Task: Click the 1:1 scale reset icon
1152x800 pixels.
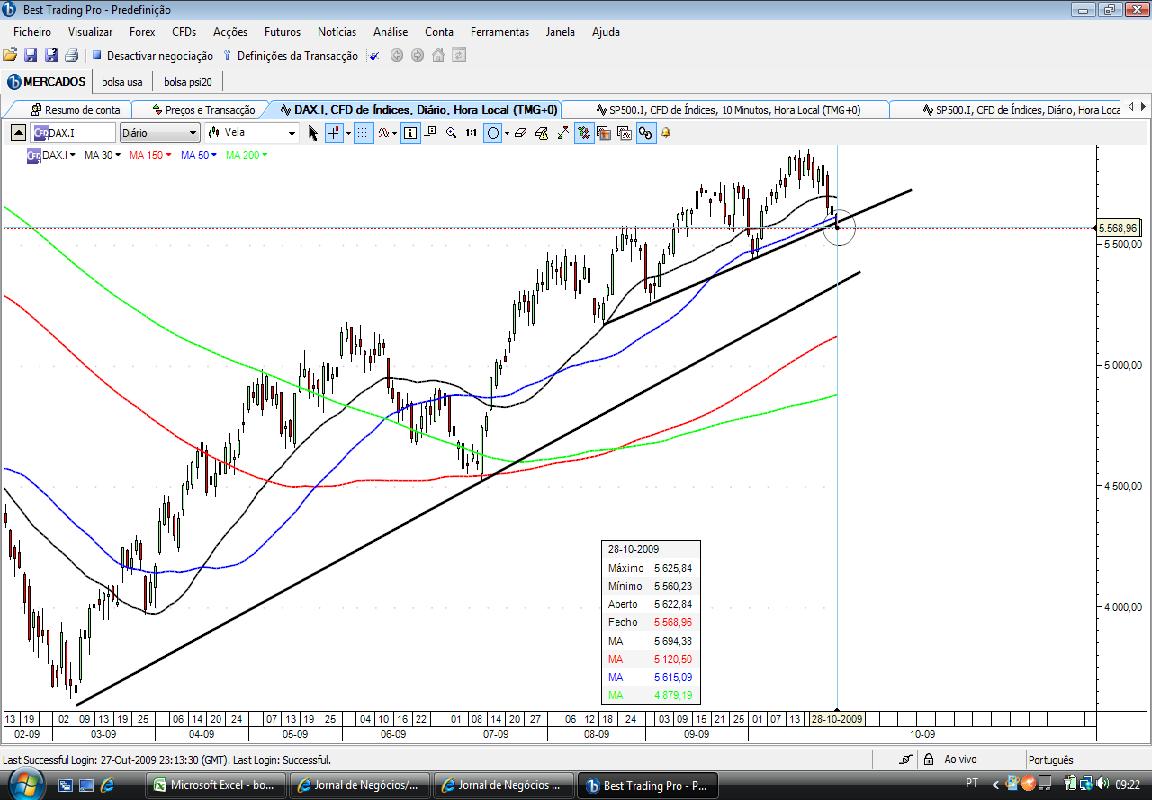Action: point(471,133)
